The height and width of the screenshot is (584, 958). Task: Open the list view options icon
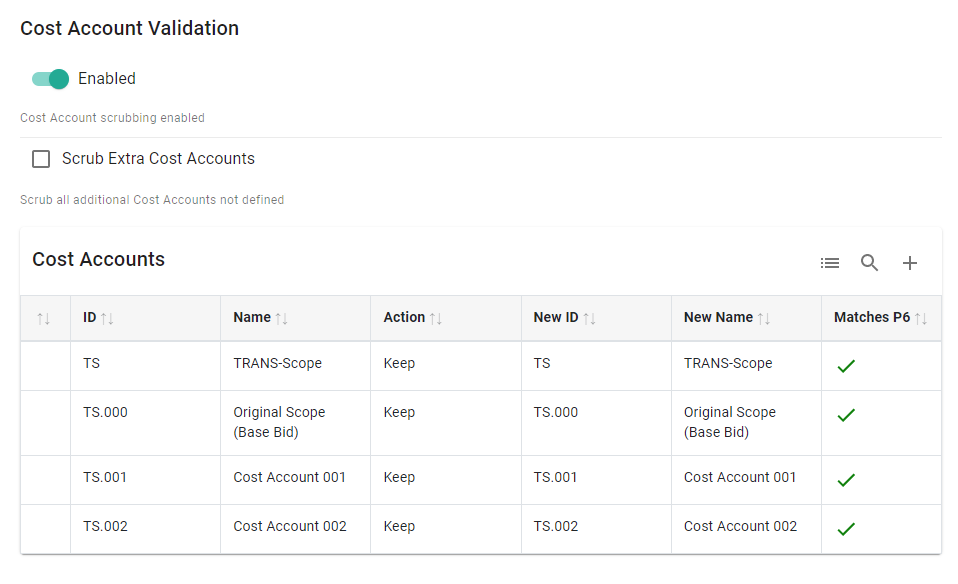[x=830, y=263]
